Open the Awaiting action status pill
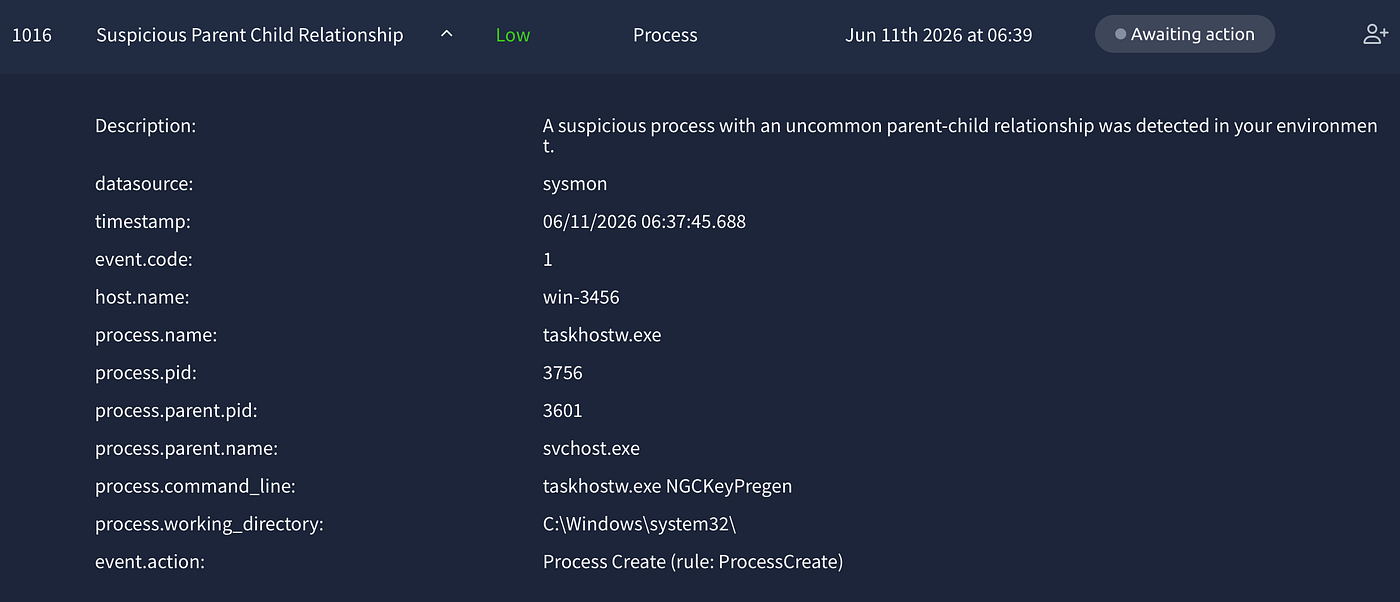The image size is (1400, 602). (1185, 34)
